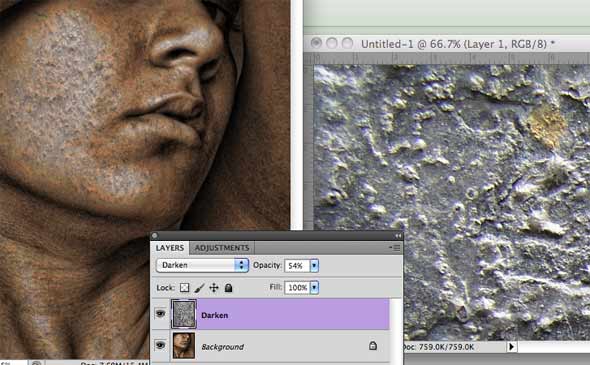Screen dimensions: 590x365
Task: Close the floating Layers panel
Action: point(155,236)
